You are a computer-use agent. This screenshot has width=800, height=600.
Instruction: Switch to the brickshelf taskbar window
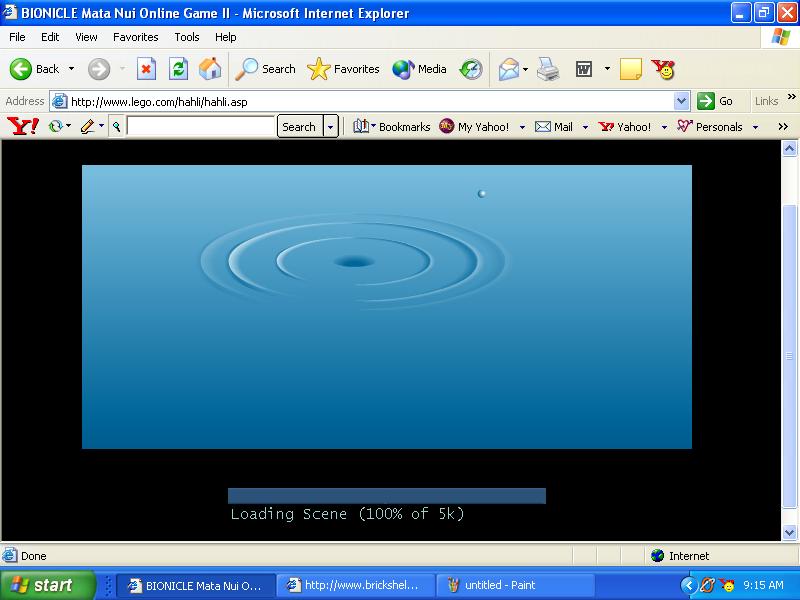click(355, 585)
